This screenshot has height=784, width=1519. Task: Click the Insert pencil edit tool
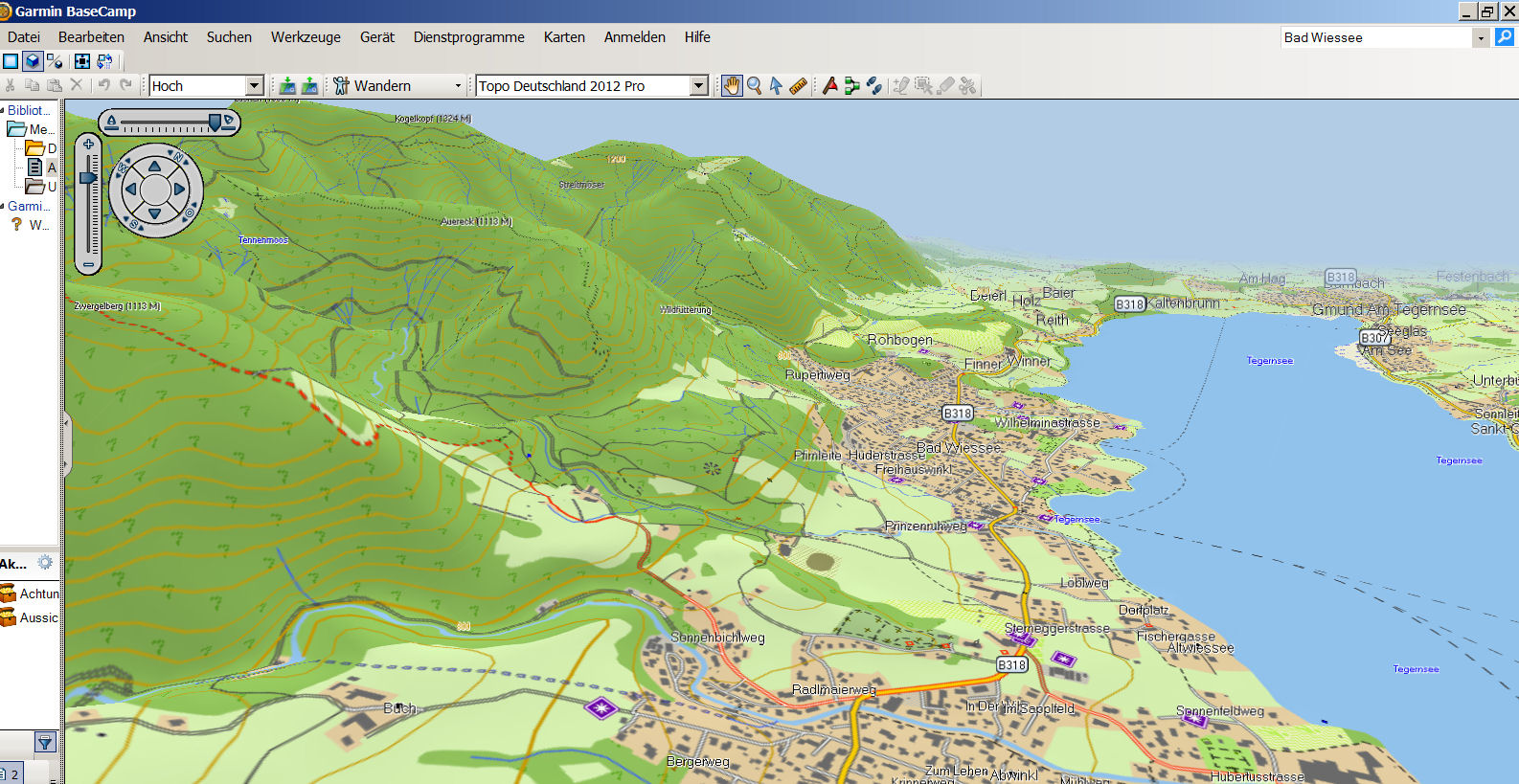pos(901,85)
